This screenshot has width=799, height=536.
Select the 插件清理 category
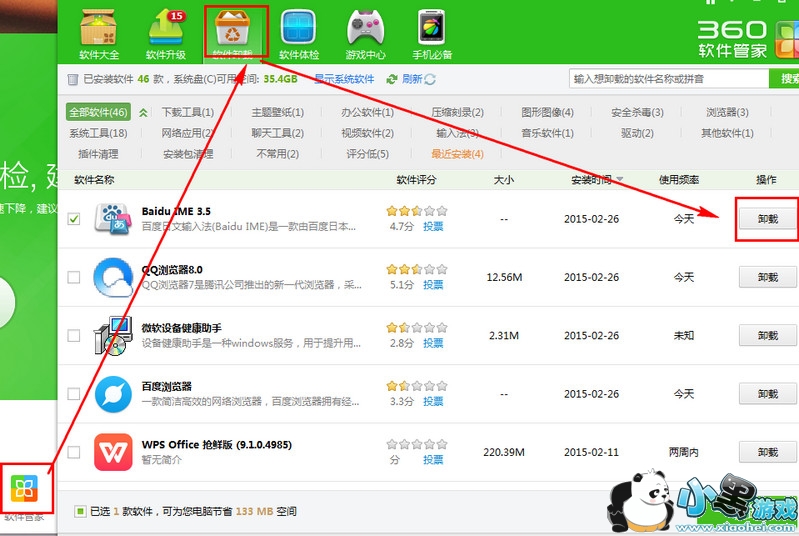[x=98, y=154]
